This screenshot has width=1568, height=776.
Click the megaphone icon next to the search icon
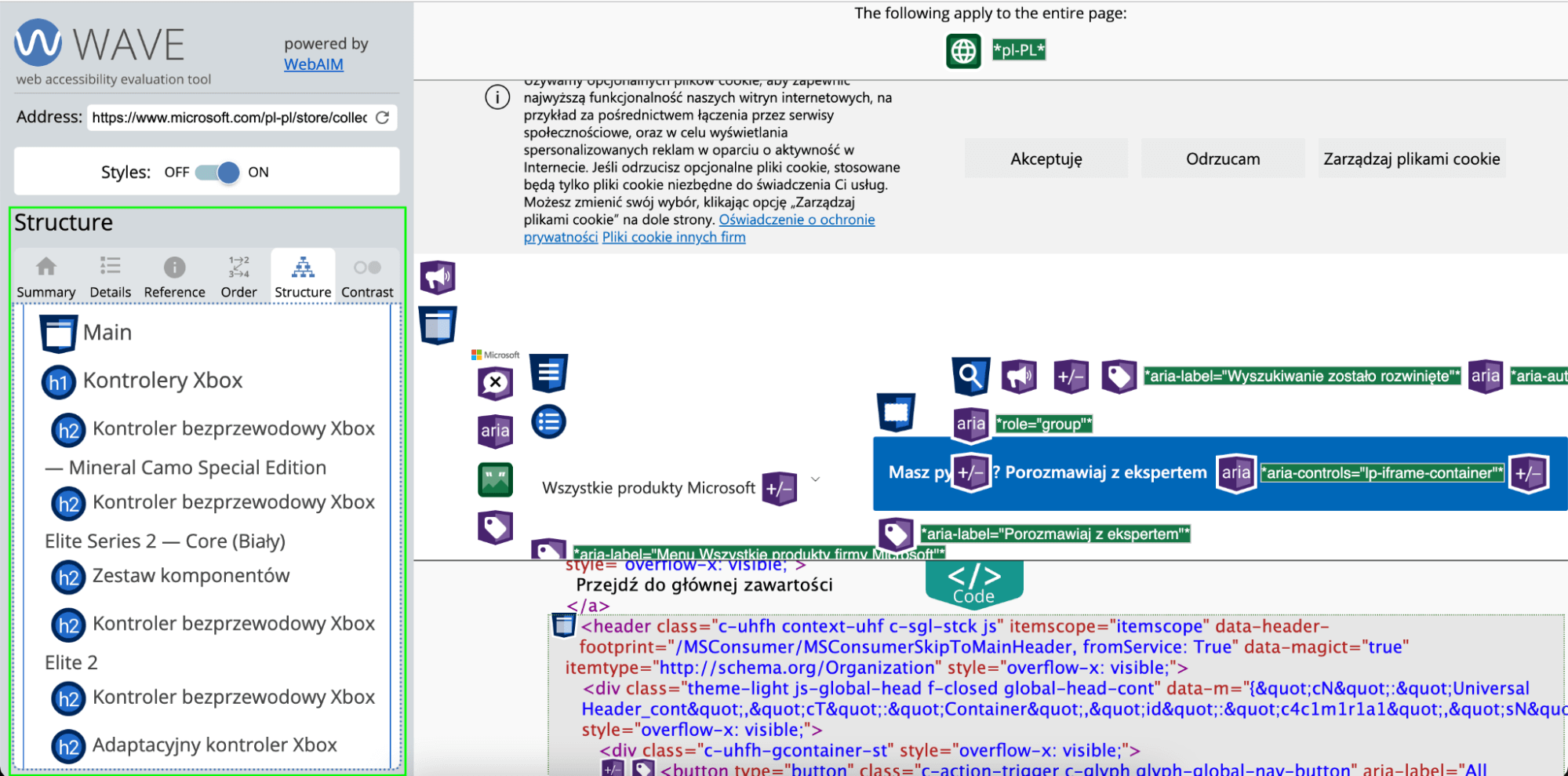[x=1019, y=377]
